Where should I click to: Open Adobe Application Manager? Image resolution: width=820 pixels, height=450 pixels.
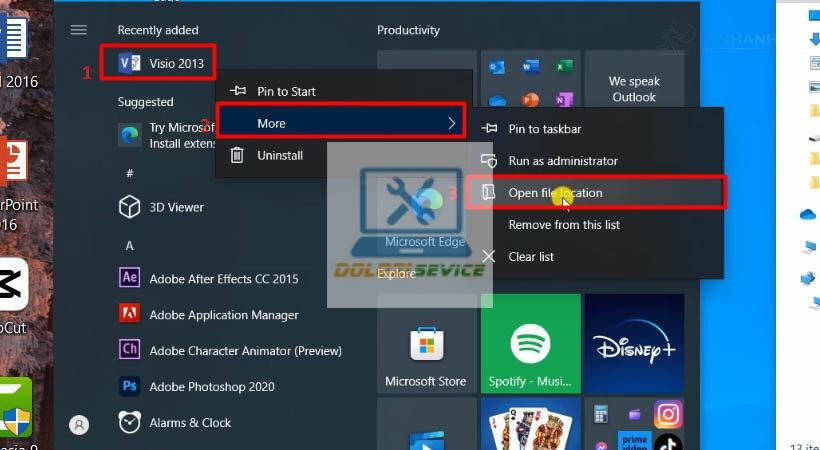point(222,315)
